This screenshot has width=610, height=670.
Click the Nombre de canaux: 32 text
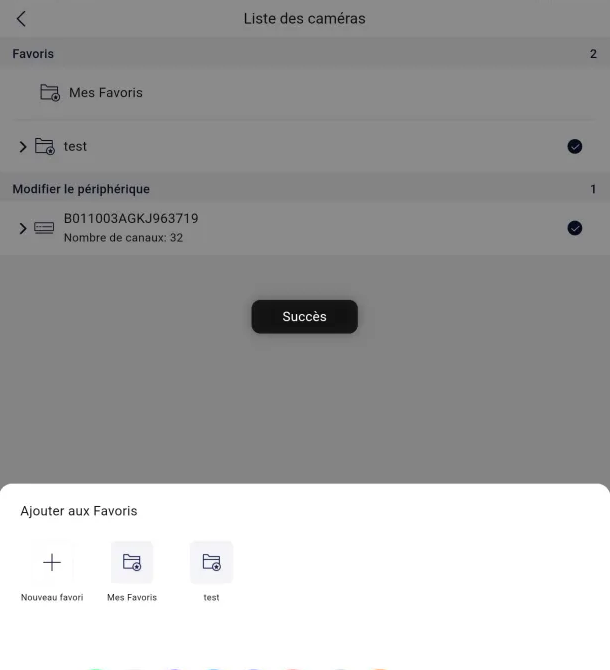pyautogui.click(x=123, y=238)
